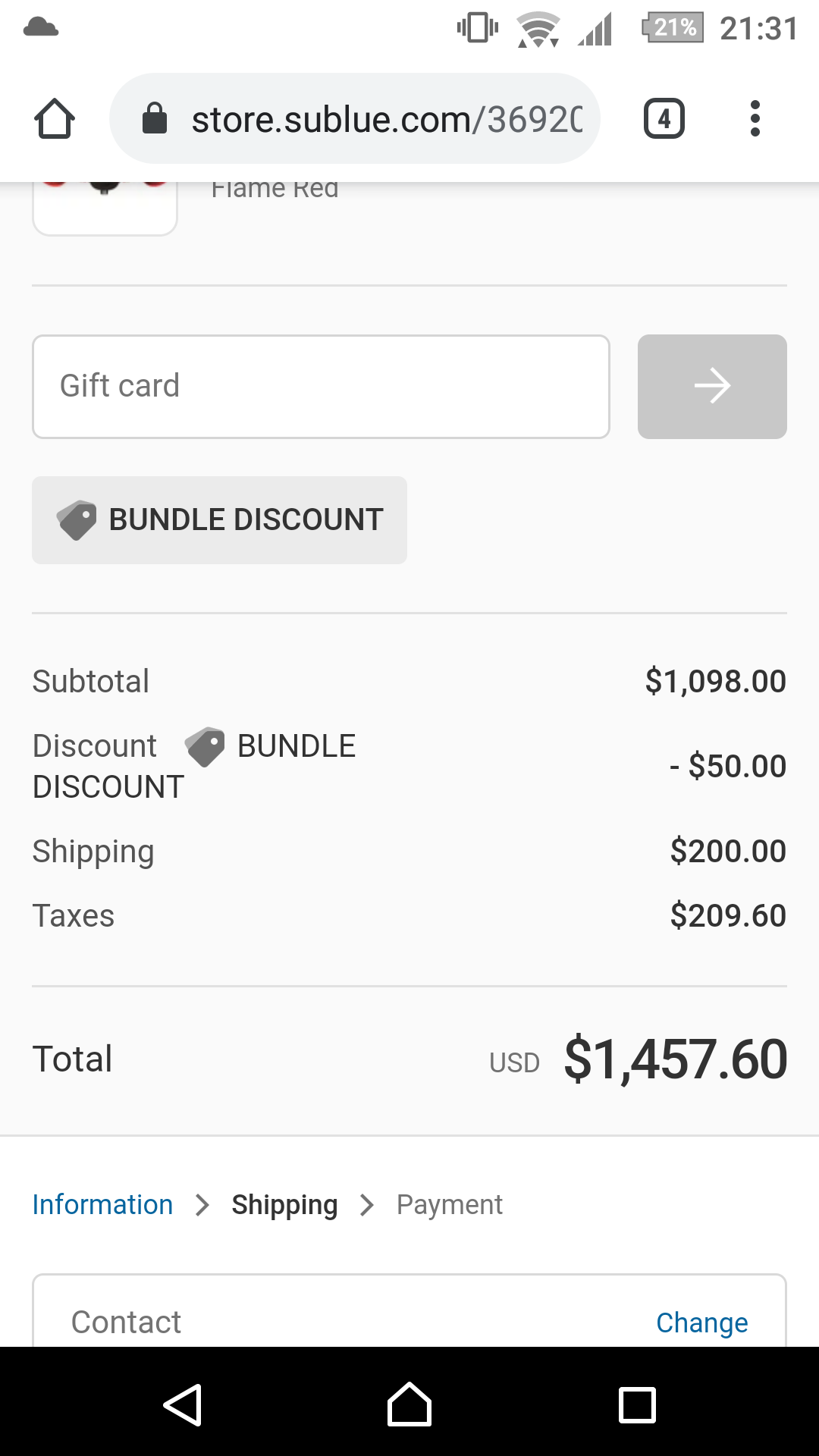Tap the BUNDLE DISCOUNT tag icon
819x1456 pixels.
pyautogui.click(x=77, y=520)
